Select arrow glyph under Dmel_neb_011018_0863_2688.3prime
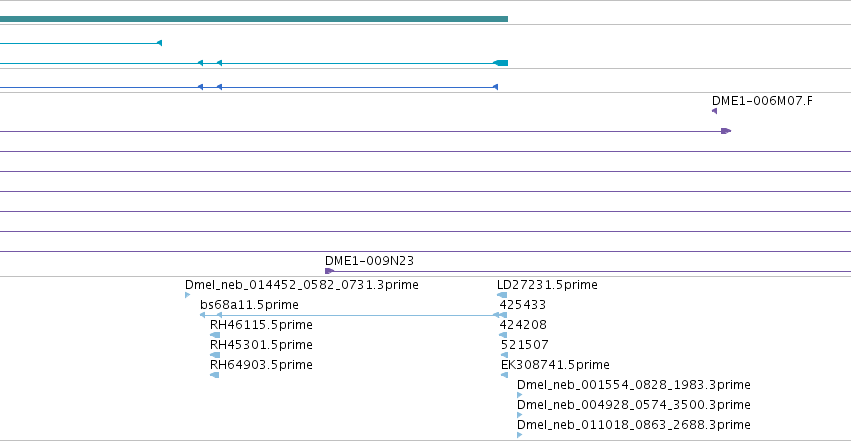 pos(520,435)
